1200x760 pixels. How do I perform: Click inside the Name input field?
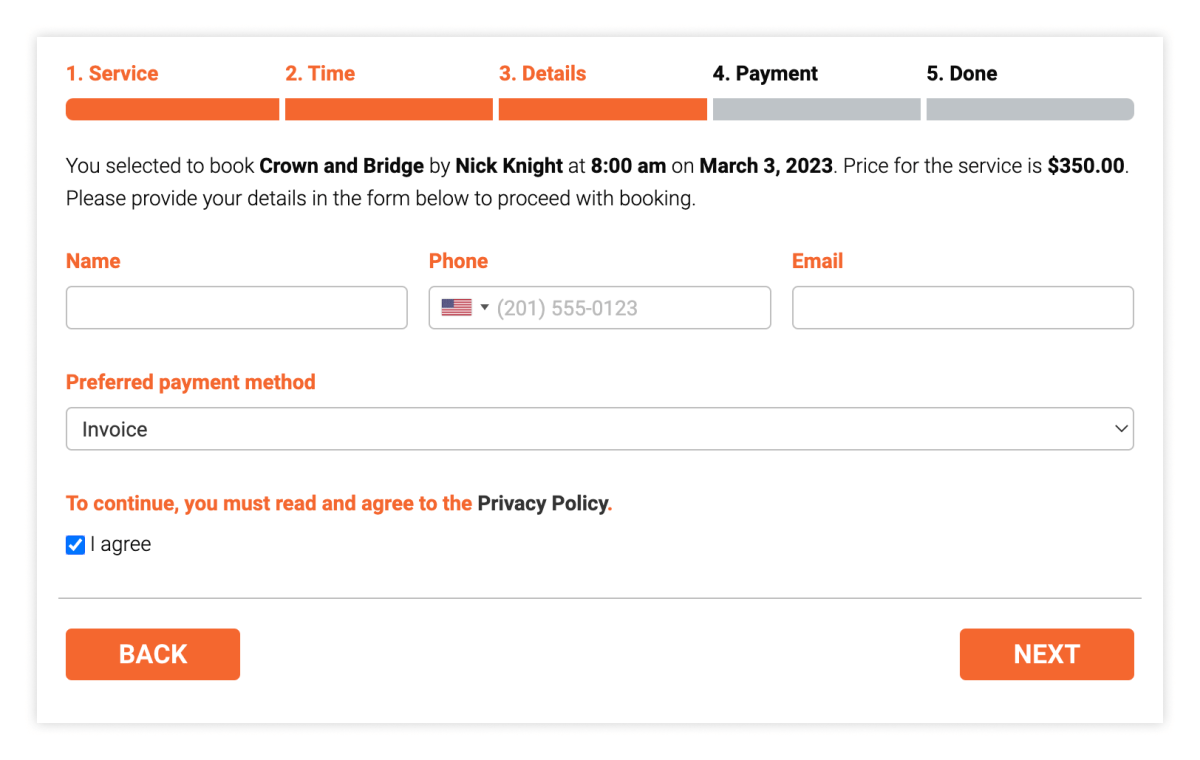click(236, 307)
